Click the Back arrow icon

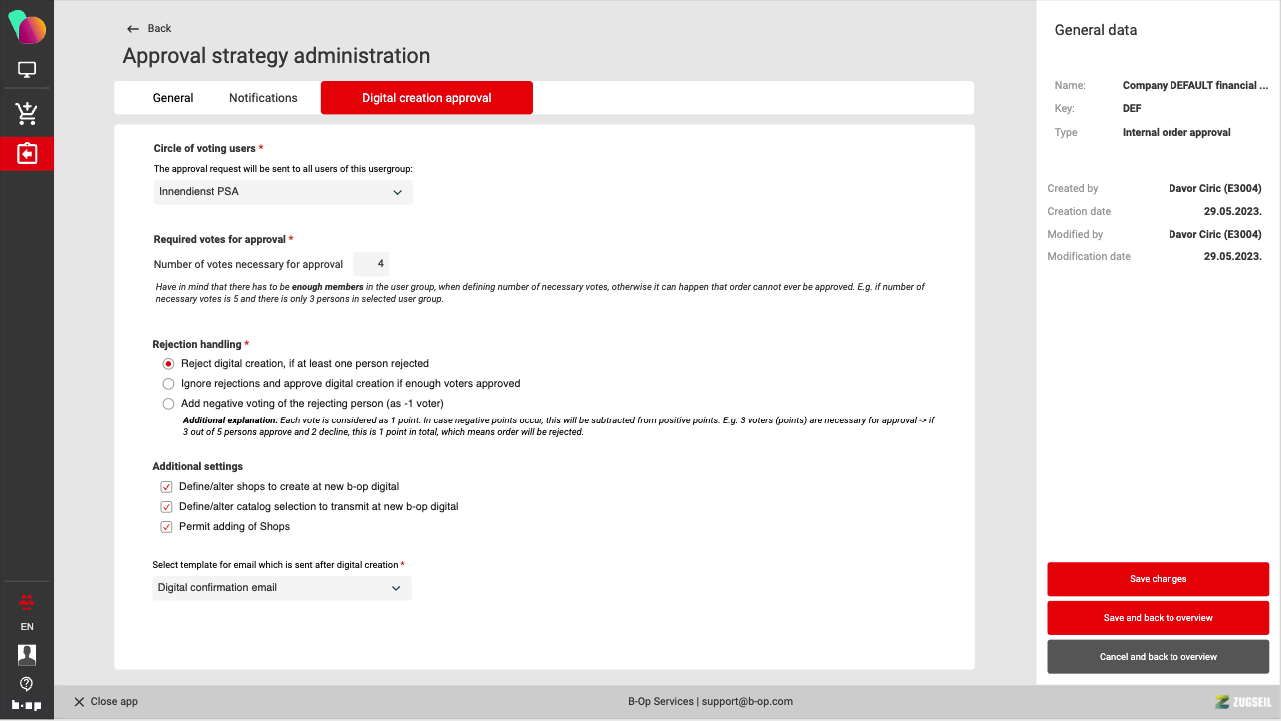pos(133,29)
